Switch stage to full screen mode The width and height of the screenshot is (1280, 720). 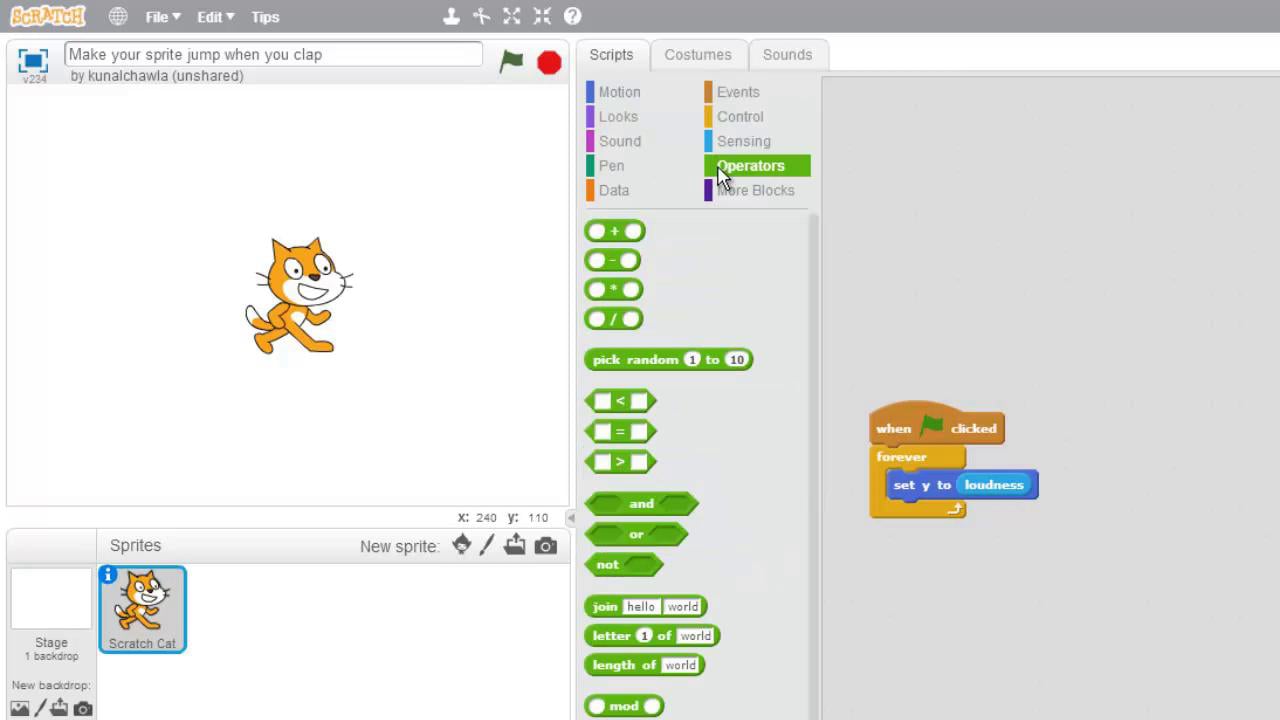pos(33,60)
